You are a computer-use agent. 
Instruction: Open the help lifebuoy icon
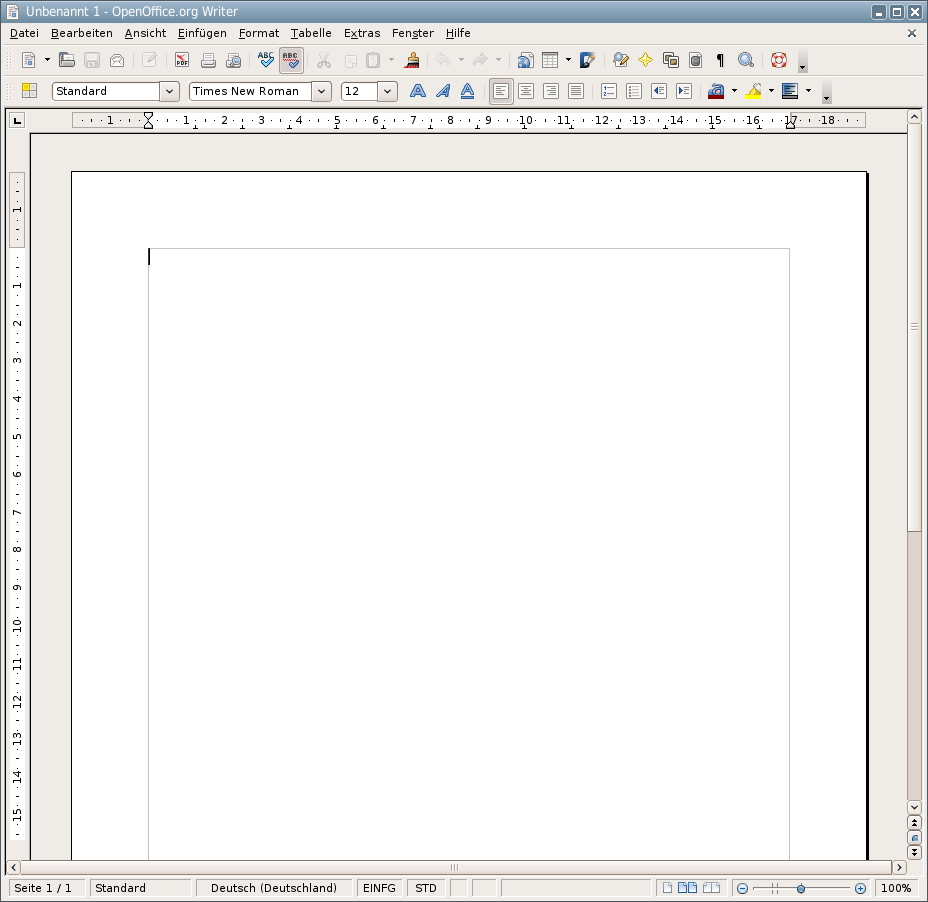tap(779, 60)
